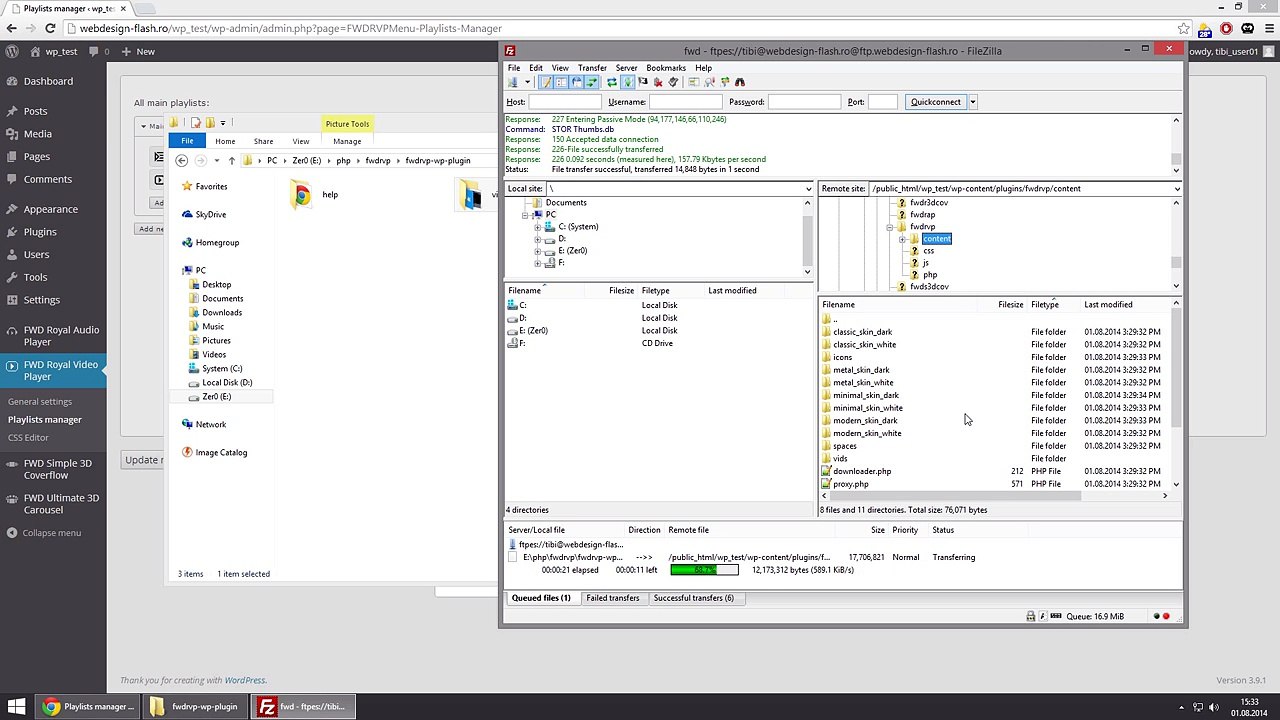Screen dimensions: 1280x720
Task: Click the Tools wrench icon in WordPress sidebar
Action: tap(12, 277)
